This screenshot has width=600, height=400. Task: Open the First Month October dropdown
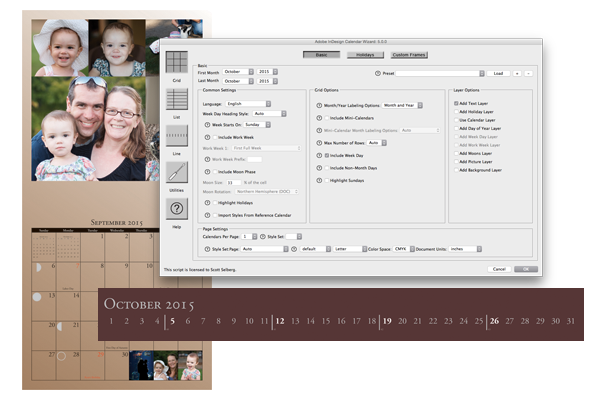[238, 72]
